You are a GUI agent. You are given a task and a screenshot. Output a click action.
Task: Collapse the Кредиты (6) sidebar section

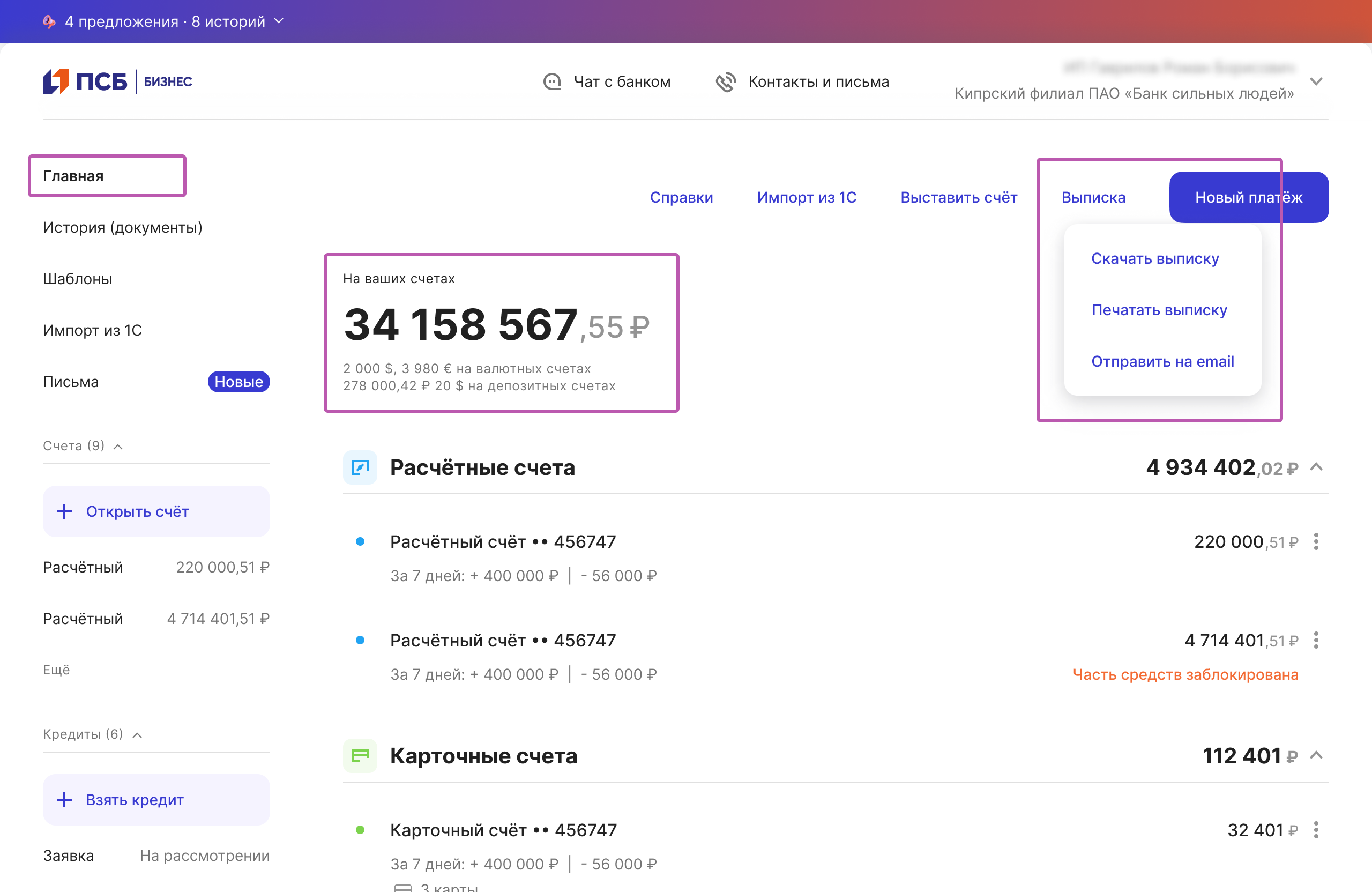click(137, 734)
